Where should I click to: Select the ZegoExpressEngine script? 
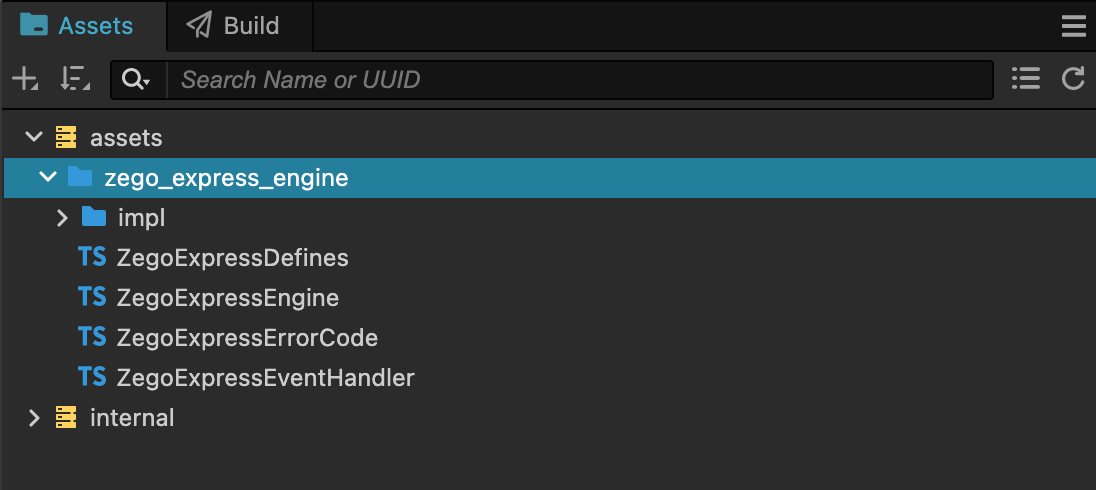click(x=227, y=298)
